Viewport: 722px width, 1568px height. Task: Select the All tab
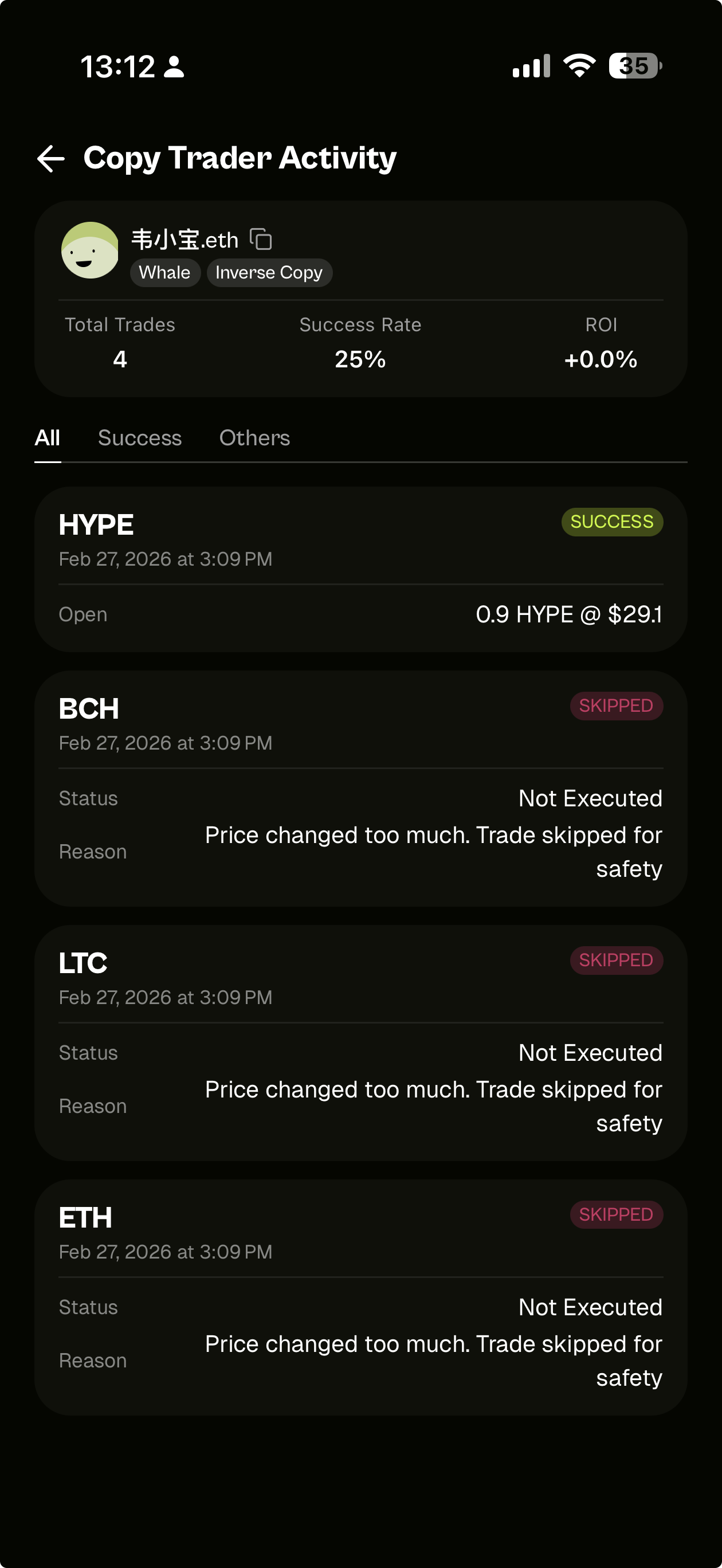[48, 438]
